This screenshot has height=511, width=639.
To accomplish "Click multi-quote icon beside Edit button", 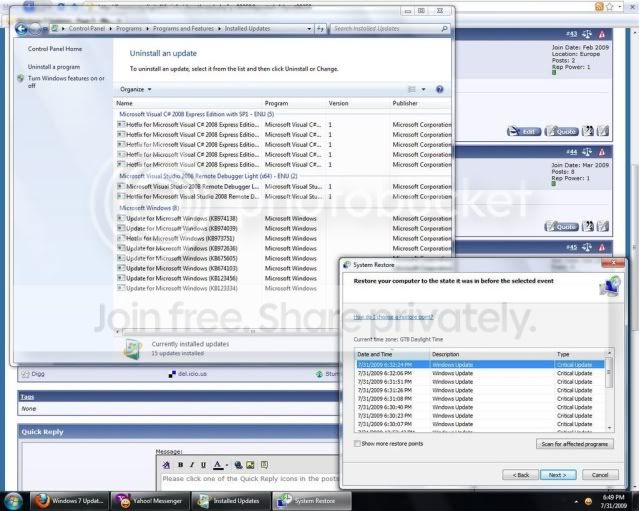I will (x=588, y=131).
